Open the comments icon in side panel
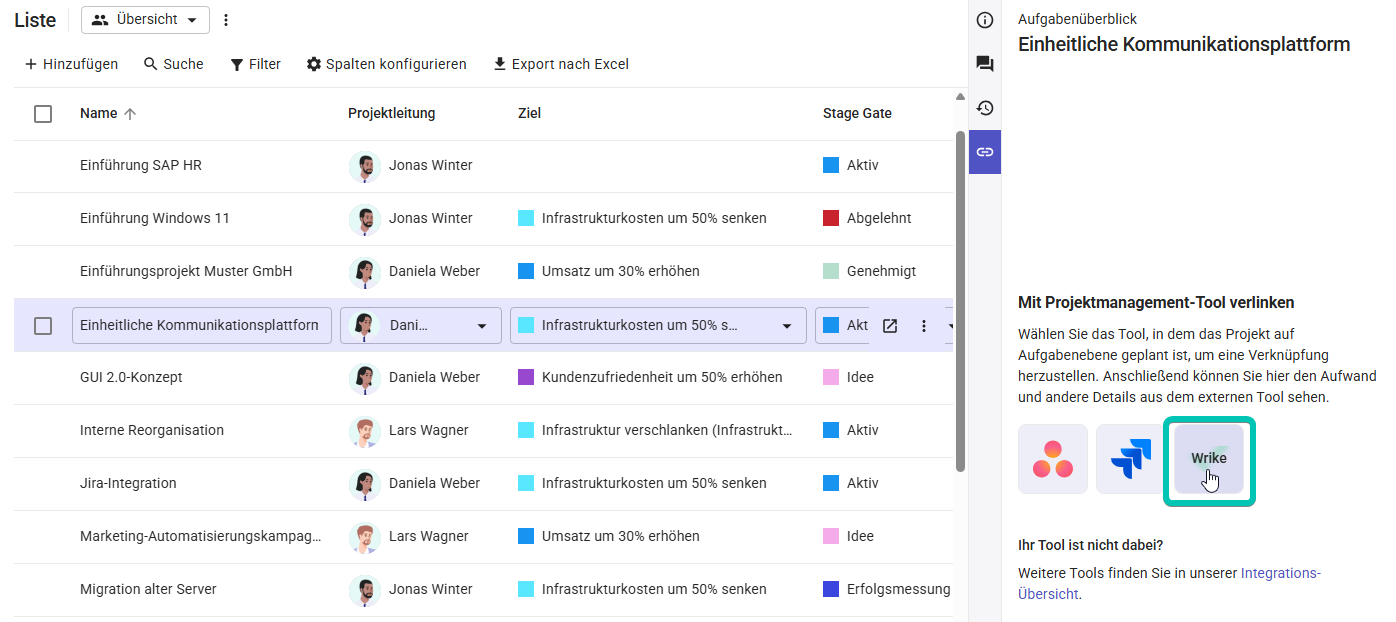The width and height of the screenshot is (1396, 622). 985,64
